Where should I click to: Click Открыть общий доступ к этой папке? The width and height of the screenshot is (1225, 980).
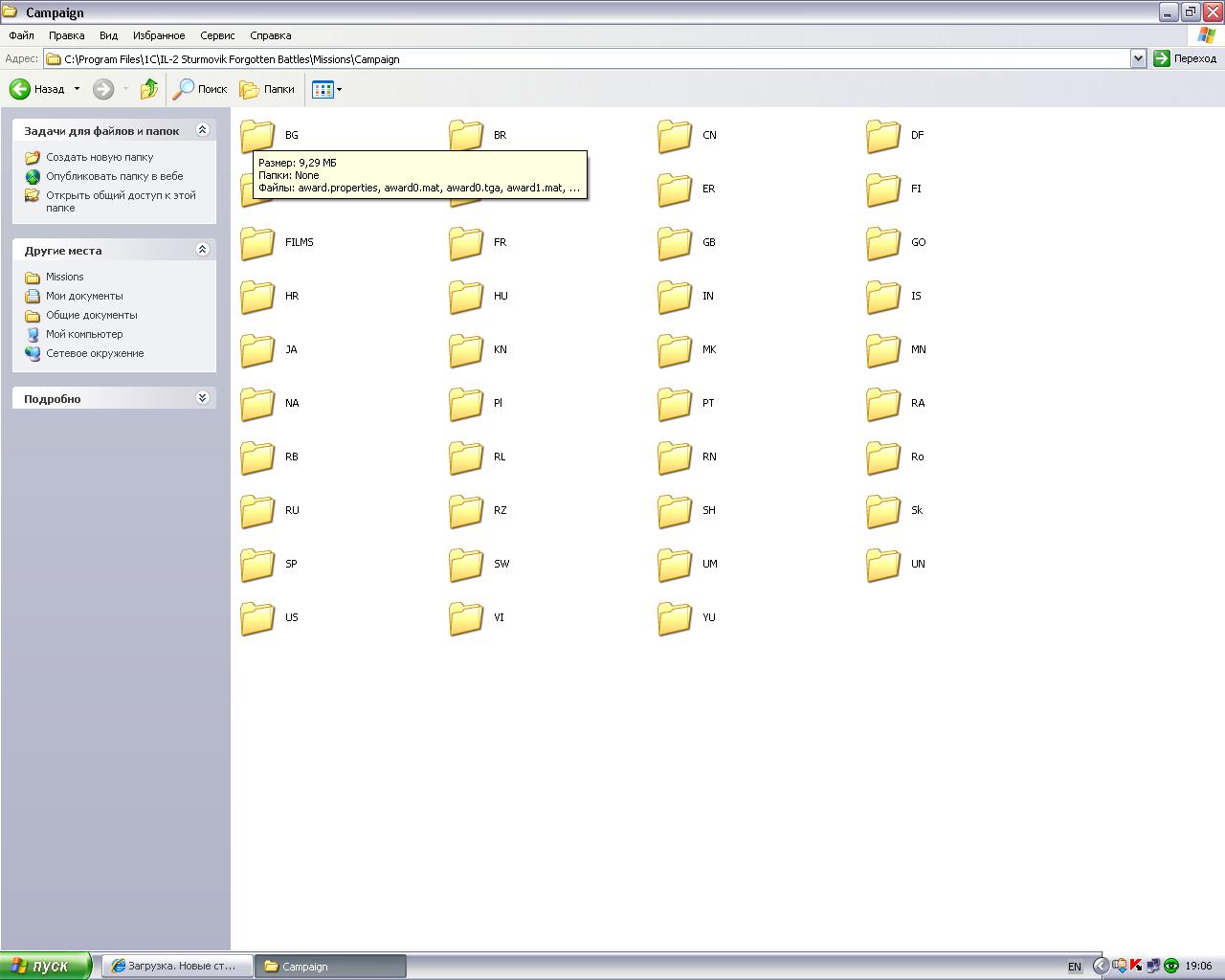[121, 201]
